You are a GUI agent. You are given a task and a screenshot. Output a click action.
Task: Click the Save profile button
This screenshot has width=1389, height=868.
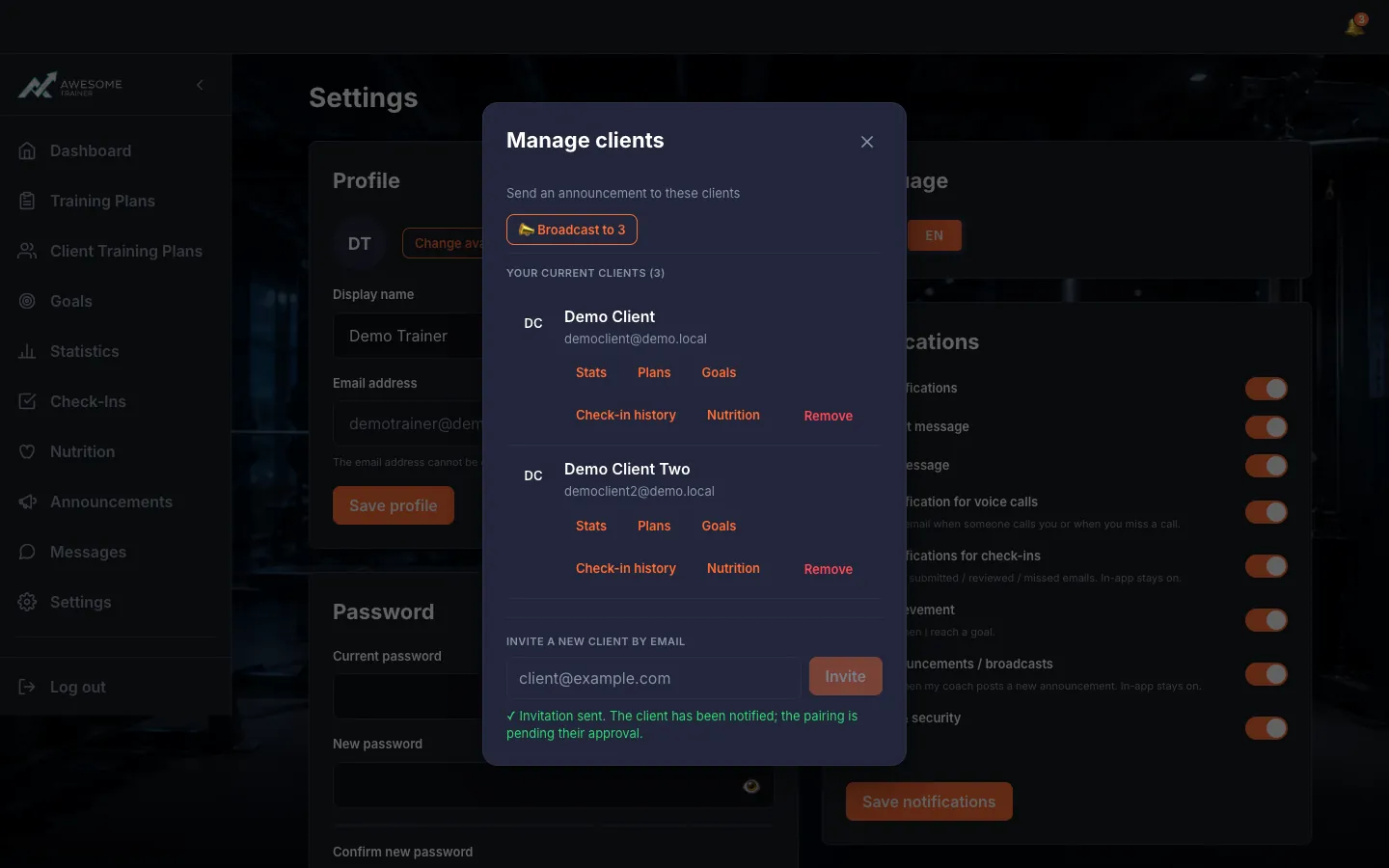click(x=394, y=505)
